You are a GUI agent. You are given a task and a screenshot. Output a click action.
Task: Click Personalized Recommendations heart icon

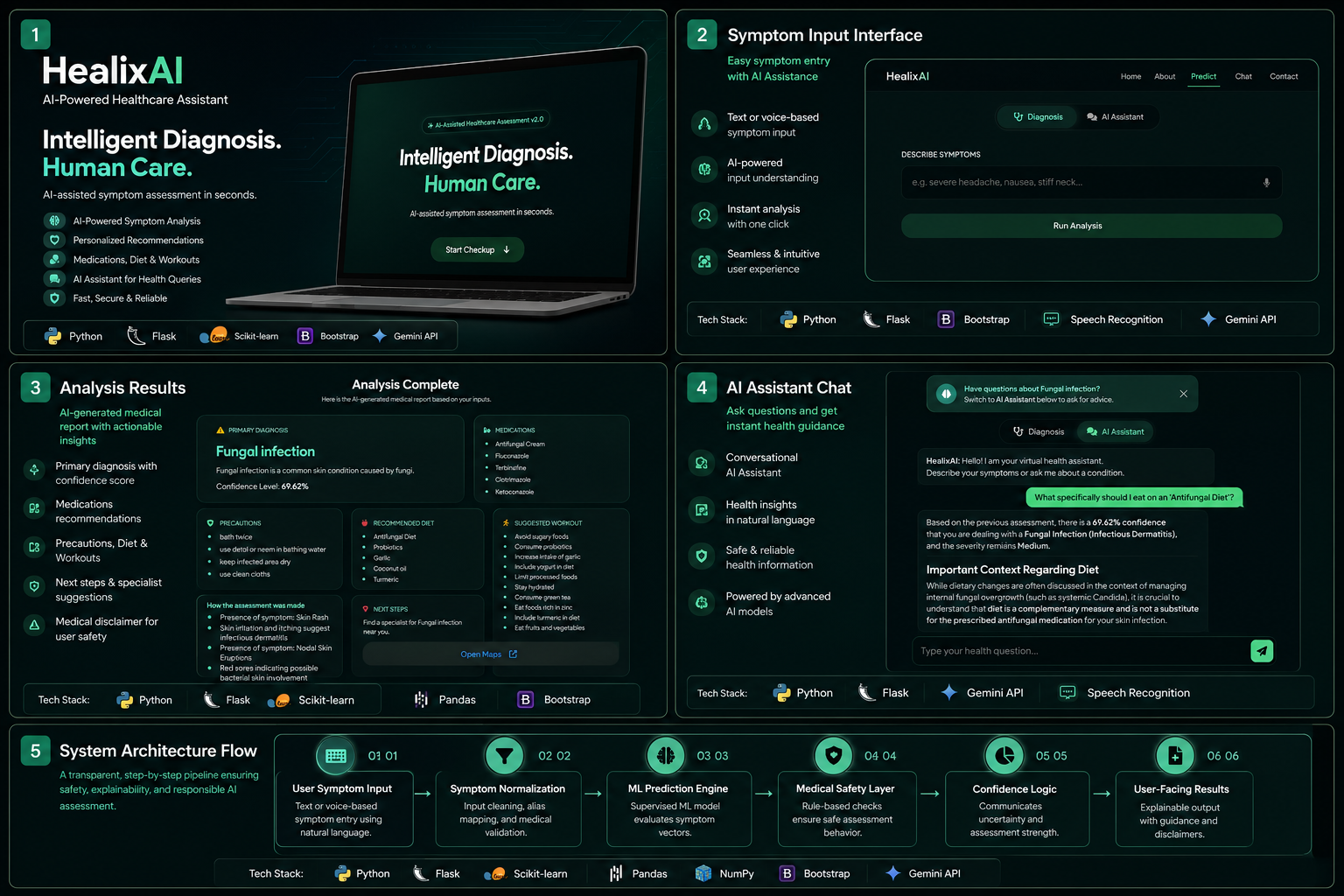coord(54,240)
